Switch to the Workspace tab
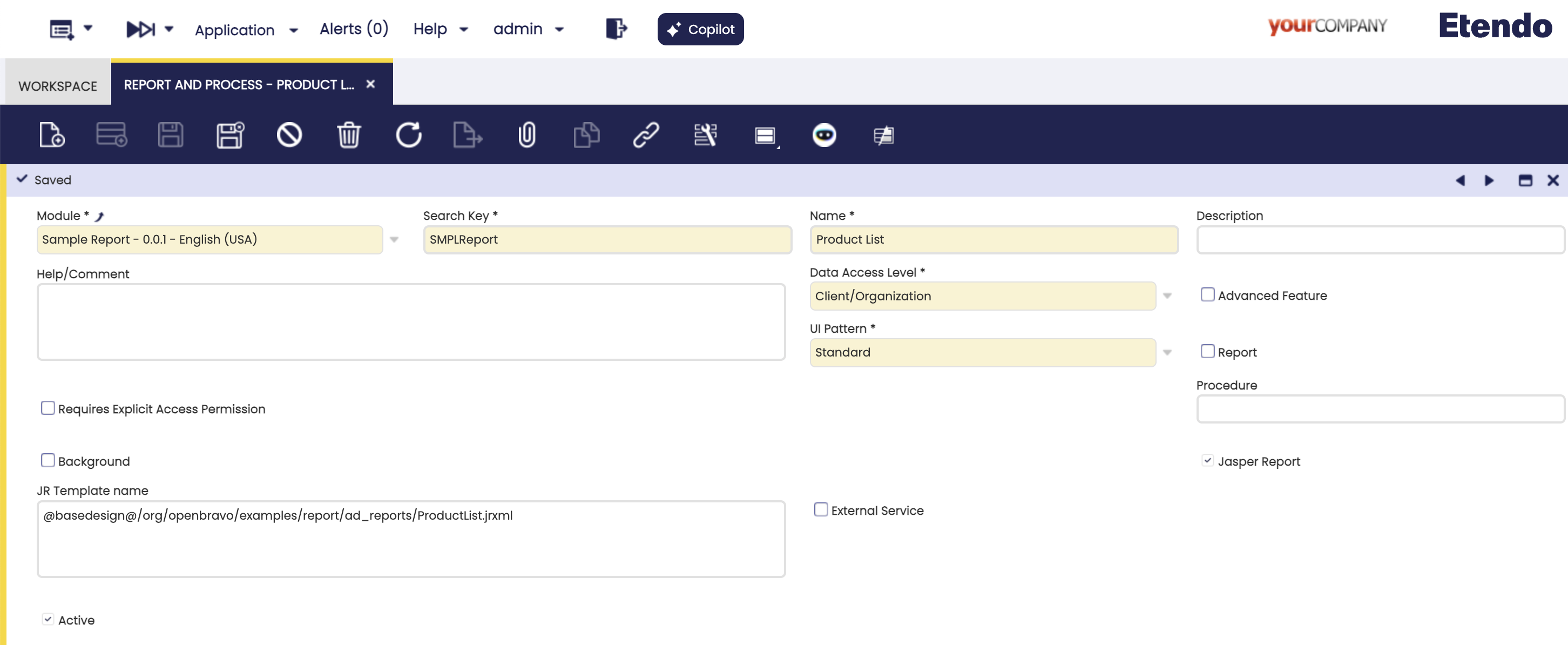 [x=58, y=86]
